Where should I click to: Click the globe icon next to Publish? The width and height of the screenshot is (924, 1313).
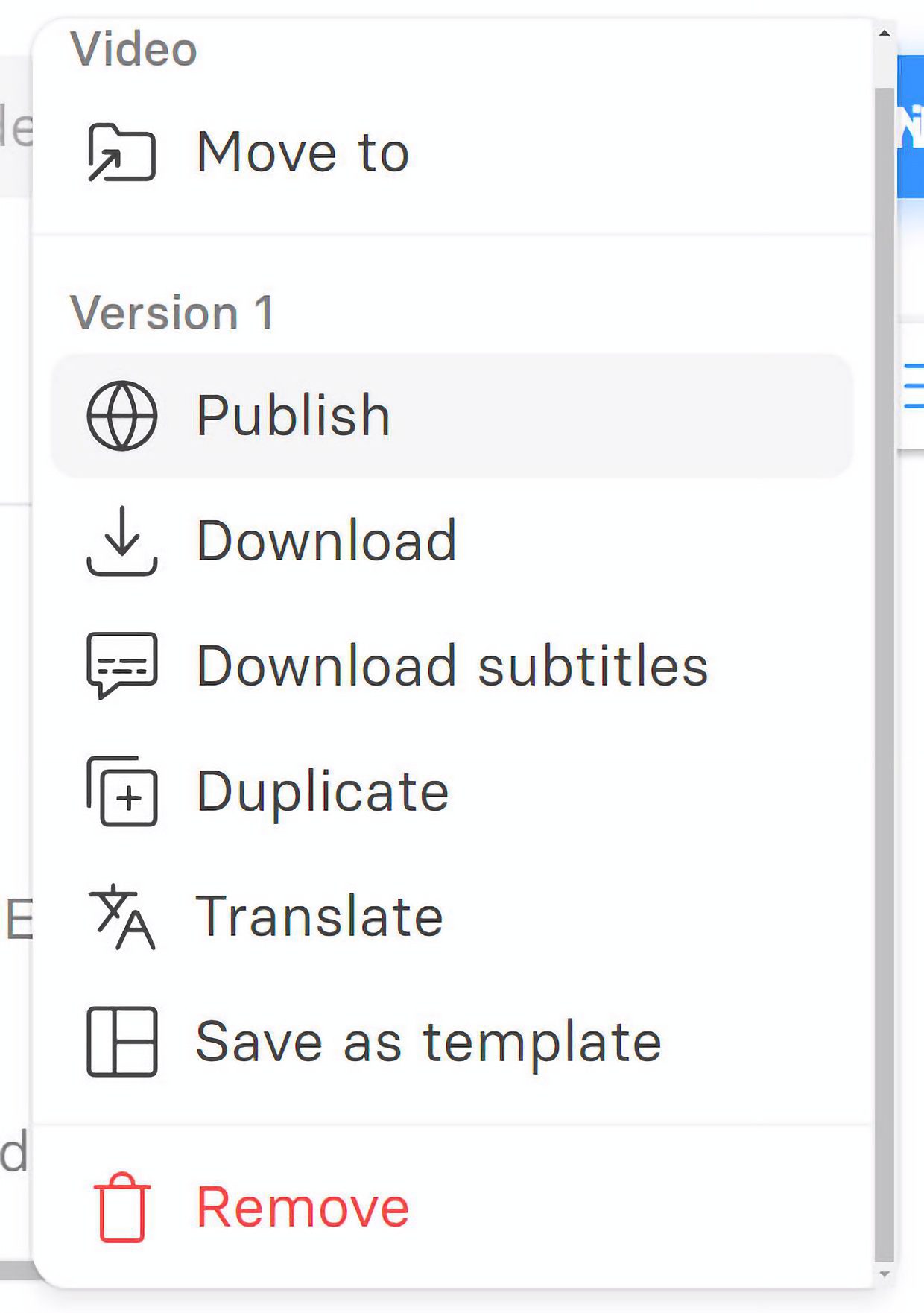[x=121, y=416]
